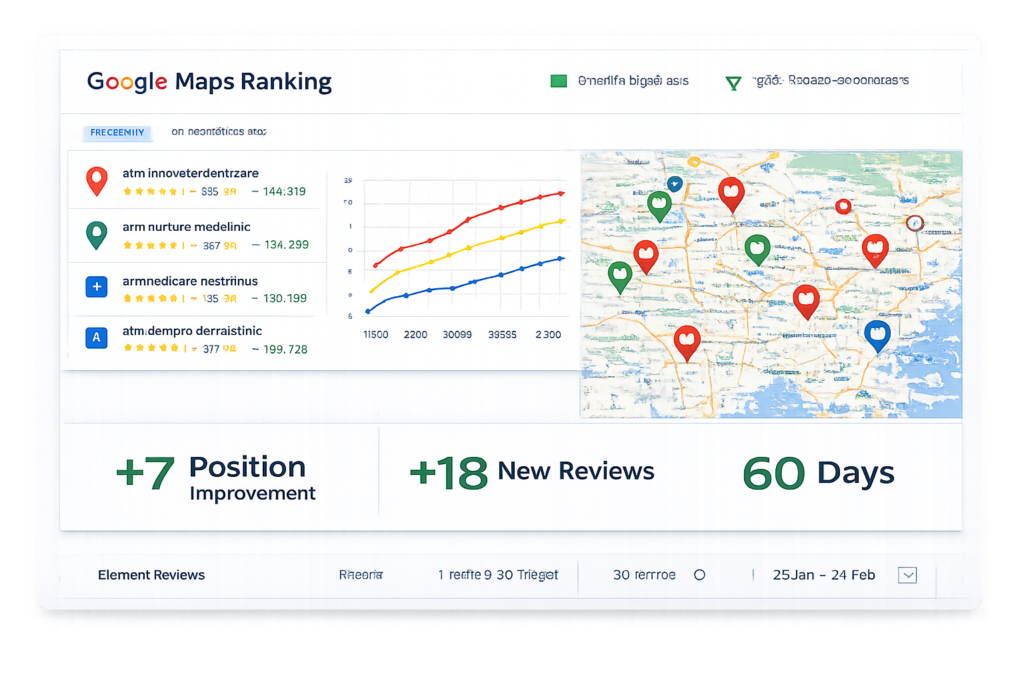Toggle the hollow circle marker at map's right edge
Image resolution: width=1024 pixels, height=683 pixels.
(x=912, y=223)
